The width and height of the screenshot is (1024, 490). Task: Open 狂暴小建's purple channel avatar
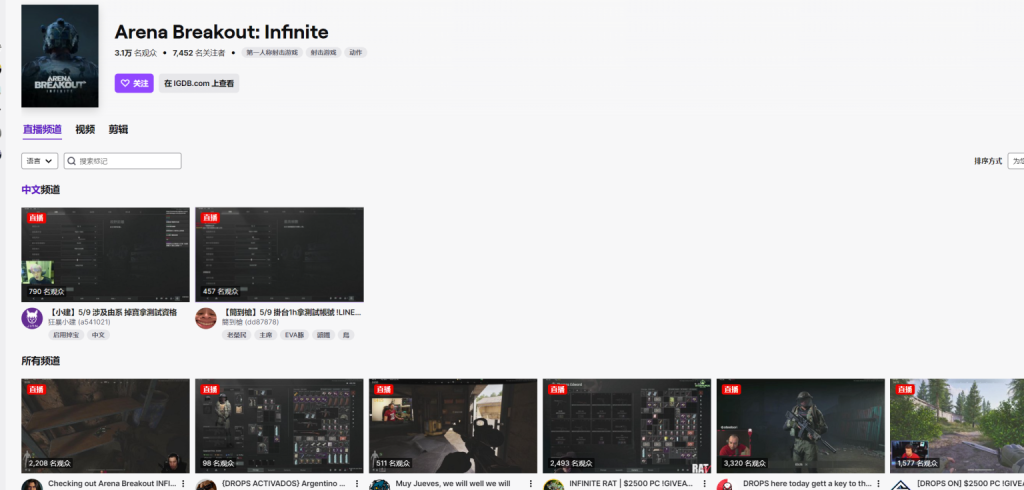[32, 318]
